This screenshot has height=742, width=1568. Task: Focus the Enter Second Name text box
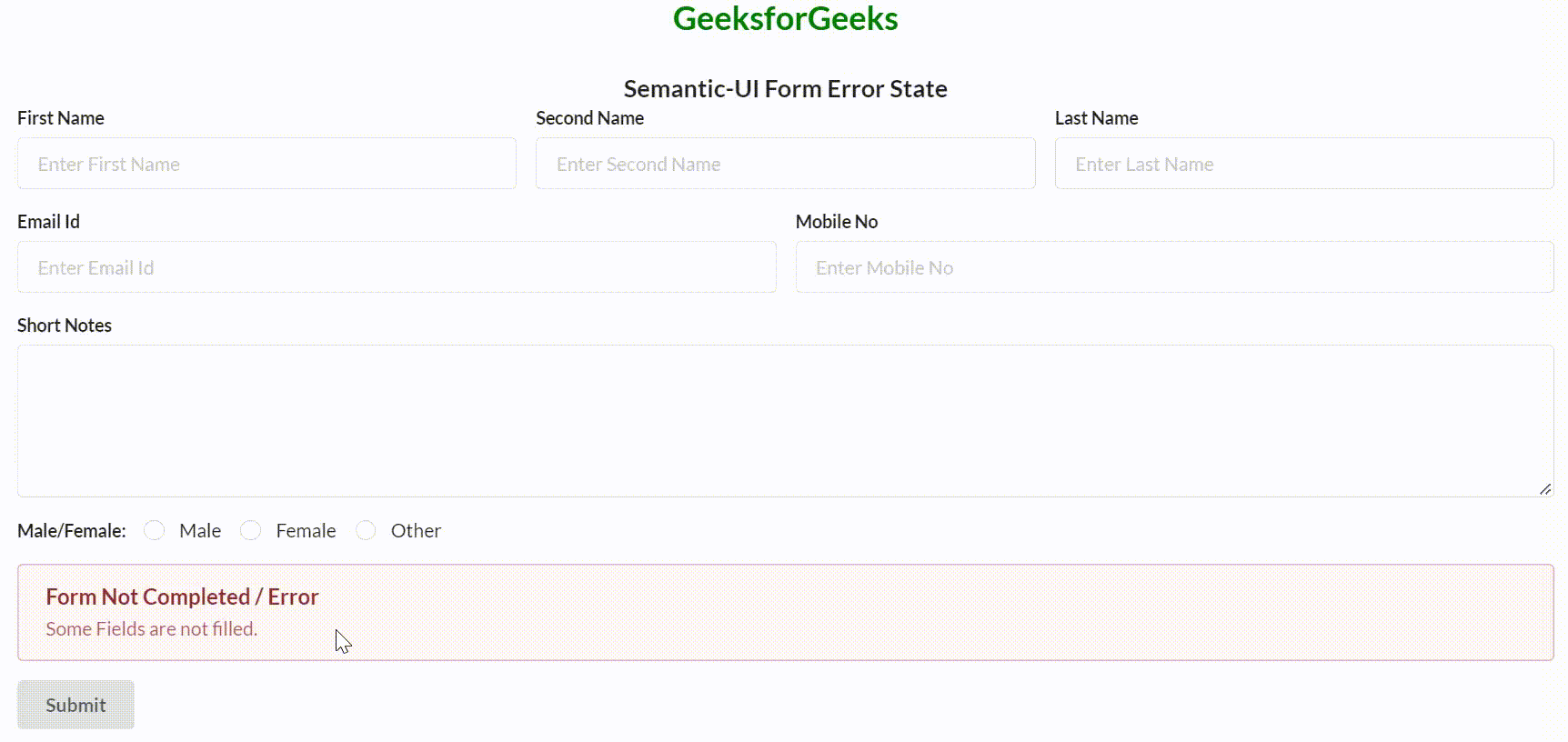(785, 164)
